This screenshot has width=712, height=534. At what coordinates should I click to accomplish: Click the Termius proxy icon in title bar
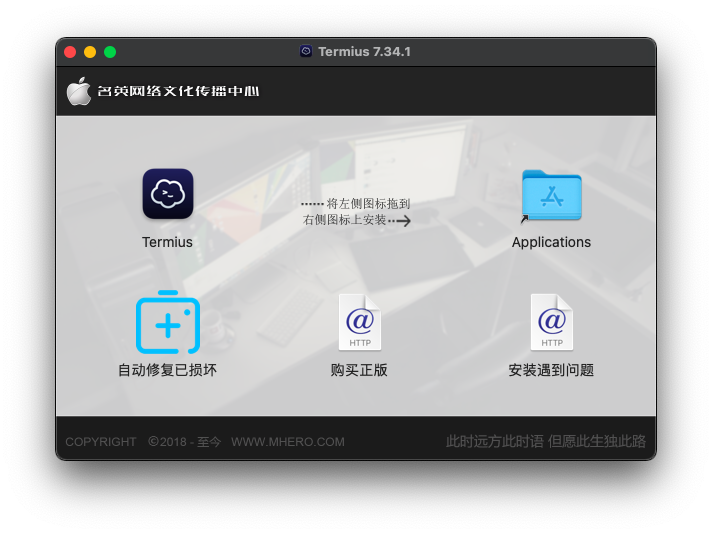point(306,51)
